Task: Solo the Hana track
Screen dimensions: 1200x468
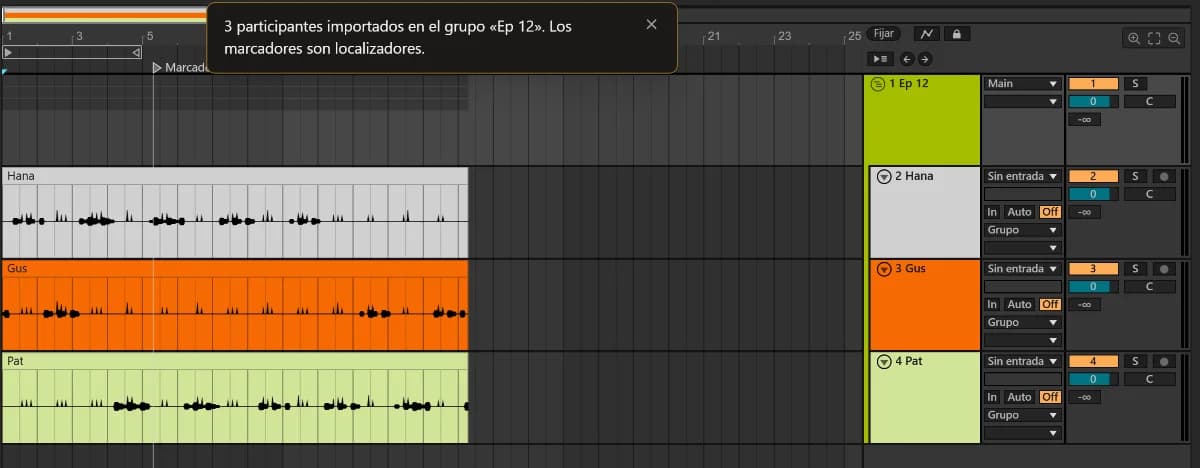Action: (x=1135, y=176)
